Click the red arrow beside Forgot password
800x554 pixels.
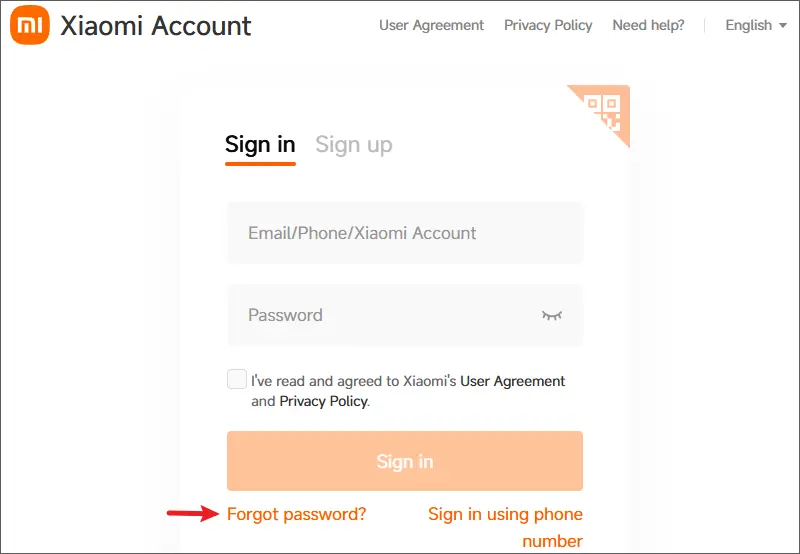coord(192,514)
